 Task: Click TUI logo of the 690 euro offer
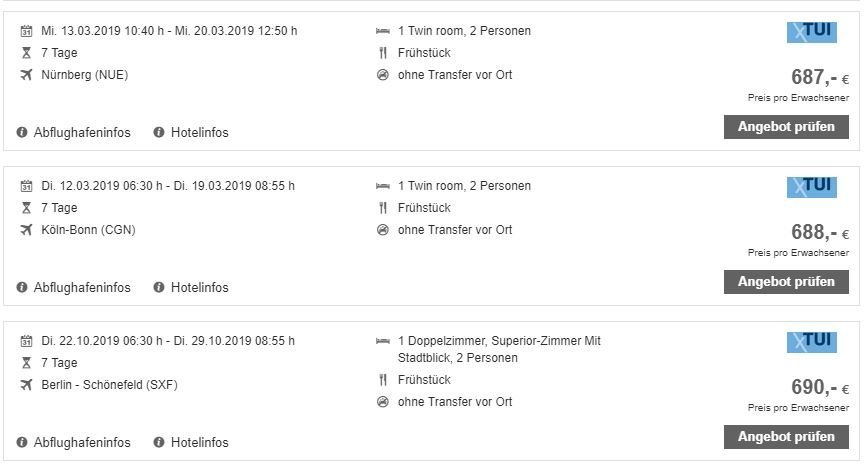point(812,342)
